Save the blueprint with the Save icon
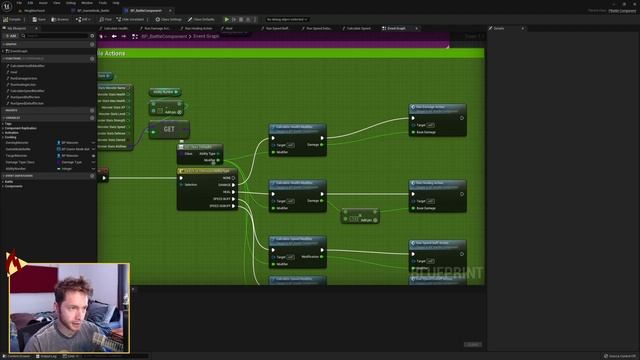The height and width of the screenshot is (360, 640). click(39, 19)
